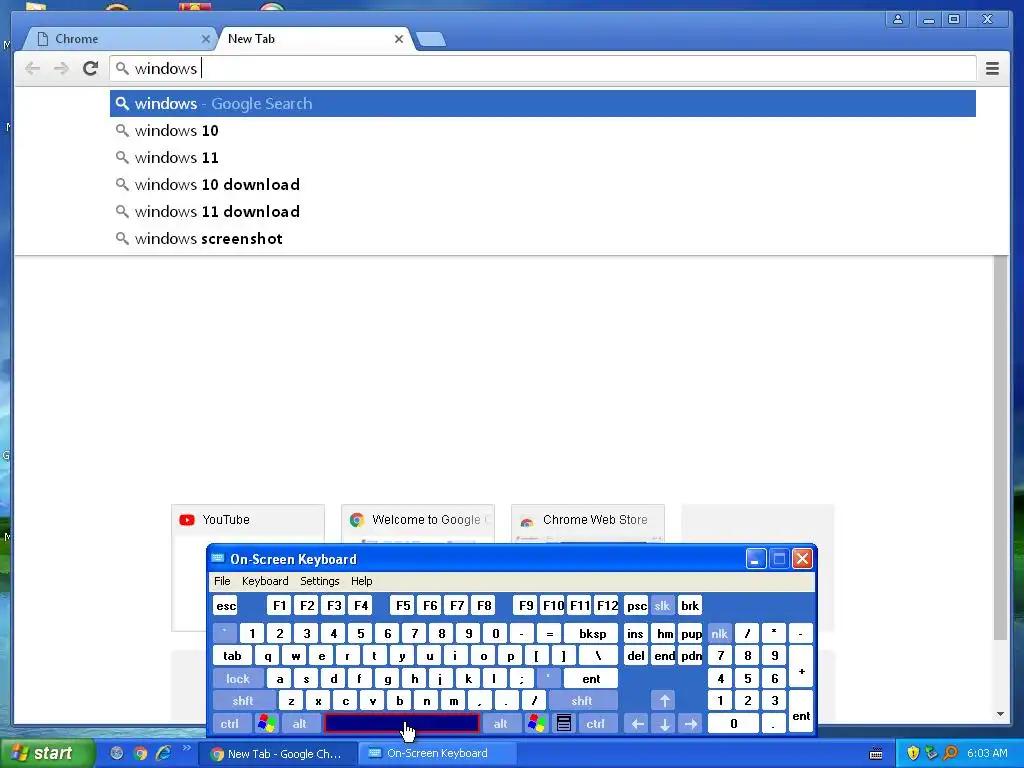1024x768 pixels.
Task: Click the right arrow key
Action: click(691, 724)
